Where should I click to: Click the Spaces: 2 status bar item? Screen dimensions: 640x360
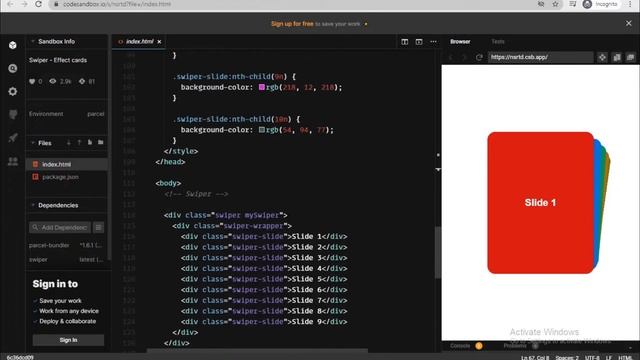click(567, 358)
